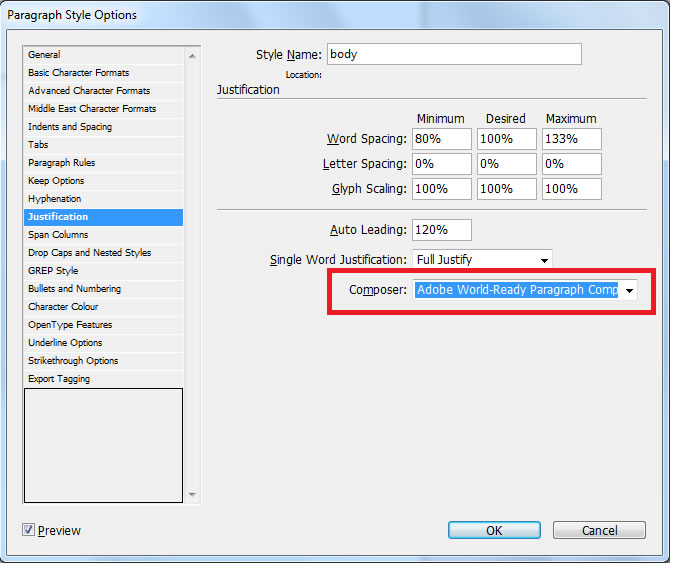673x569 pixels.
Task: Open Underline Options
Action: [x=103, y=343]
